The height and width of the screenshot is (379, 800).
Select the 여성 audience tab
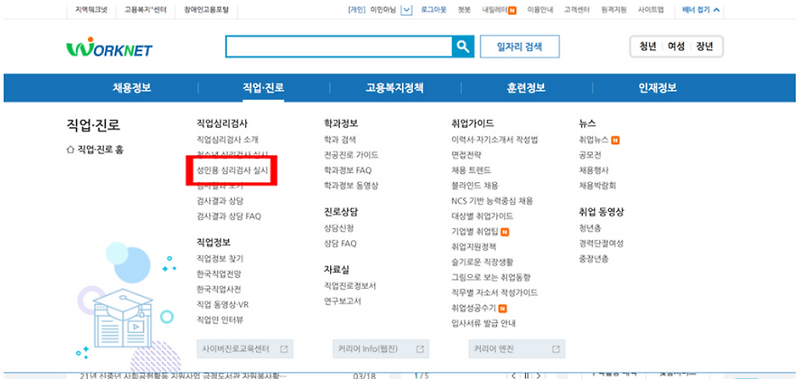[676, 47]
